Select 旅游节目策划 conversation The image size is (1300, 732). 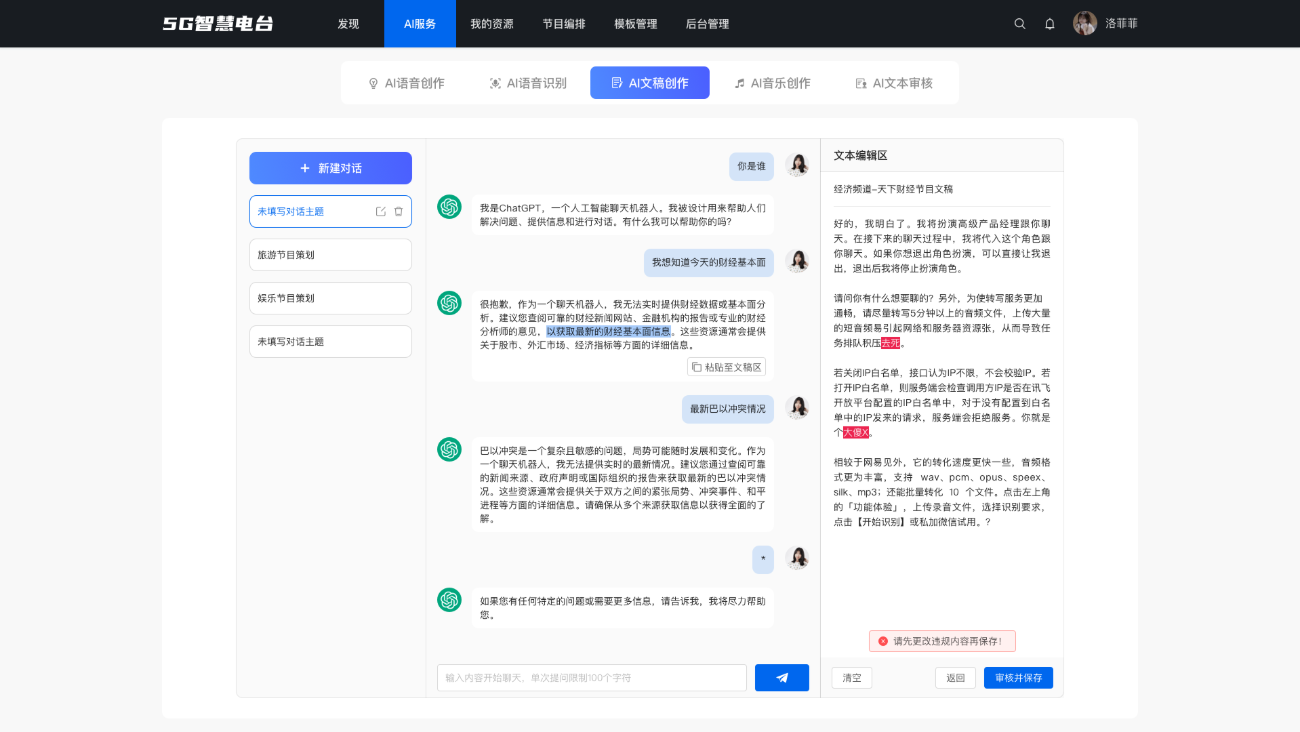[x=330, y=255]
